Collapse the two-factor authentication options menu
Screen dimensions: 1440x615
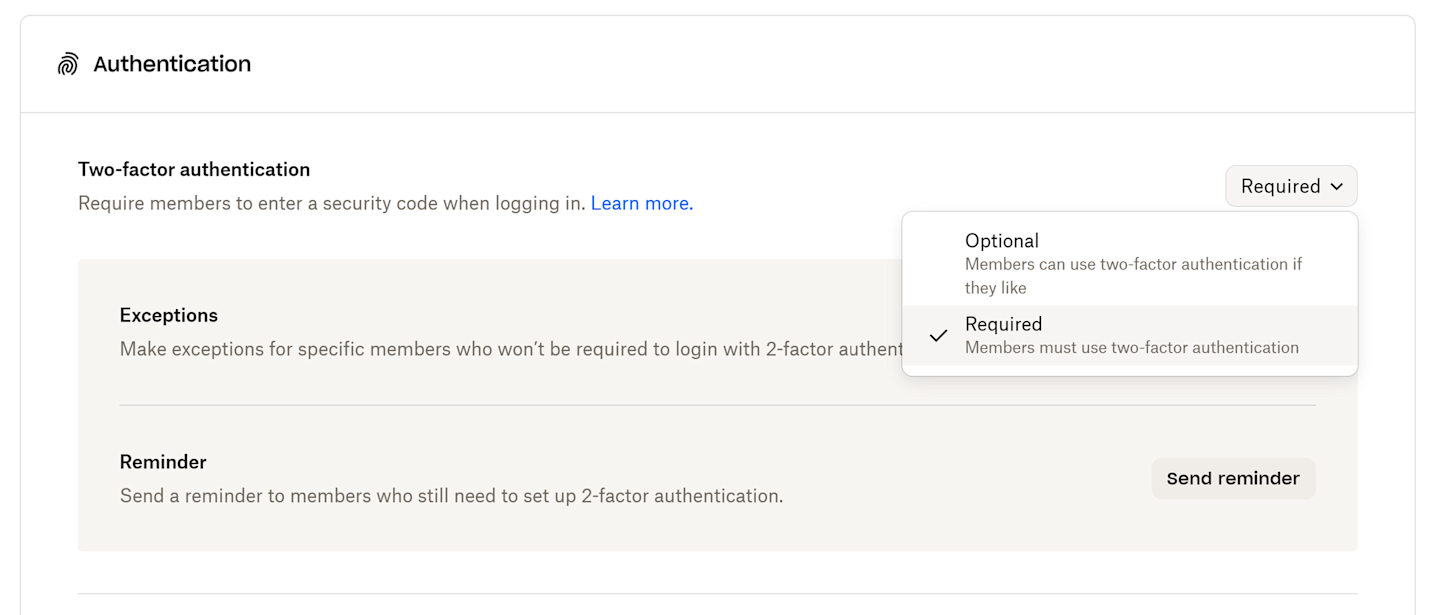tap(1290, 186)
